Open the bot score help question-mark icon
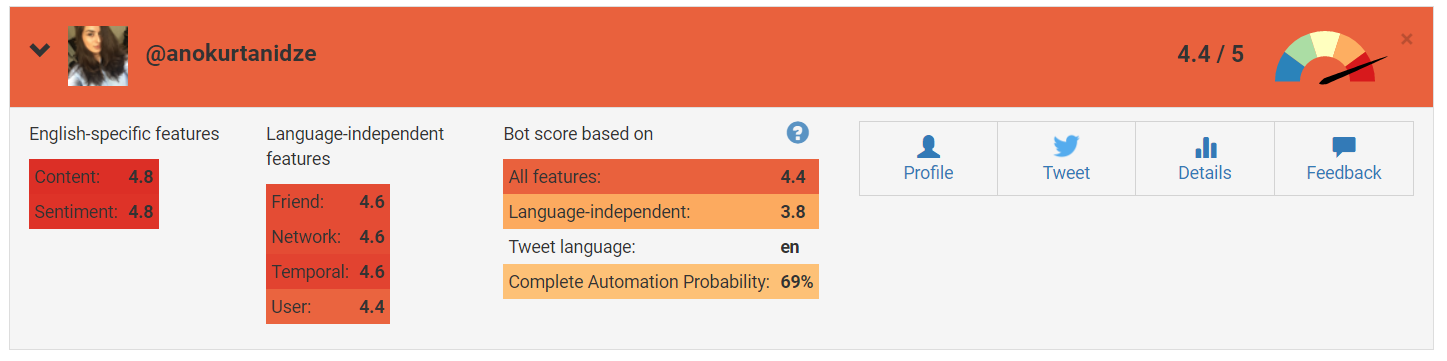This screenshot has width=1447, height=361. pos(797,132)
